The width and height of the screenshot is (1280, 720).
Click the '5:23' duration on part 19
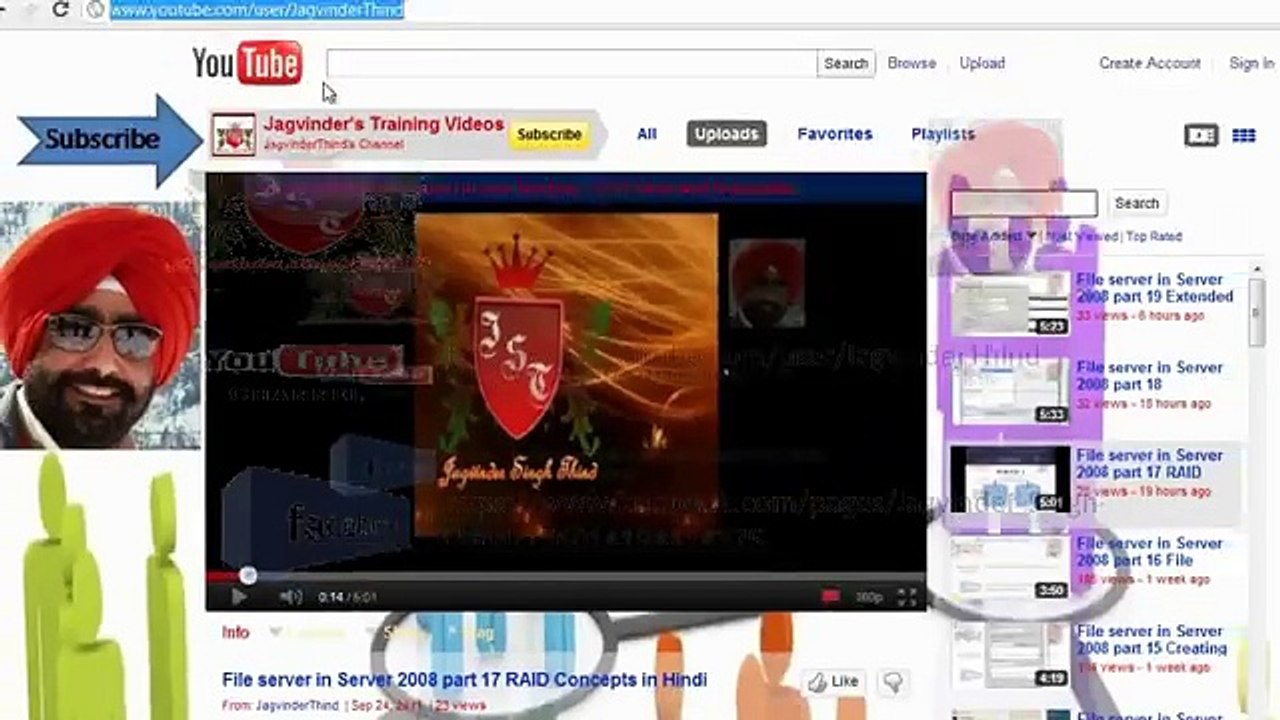pyautogui.click(x=1052, y=326)
